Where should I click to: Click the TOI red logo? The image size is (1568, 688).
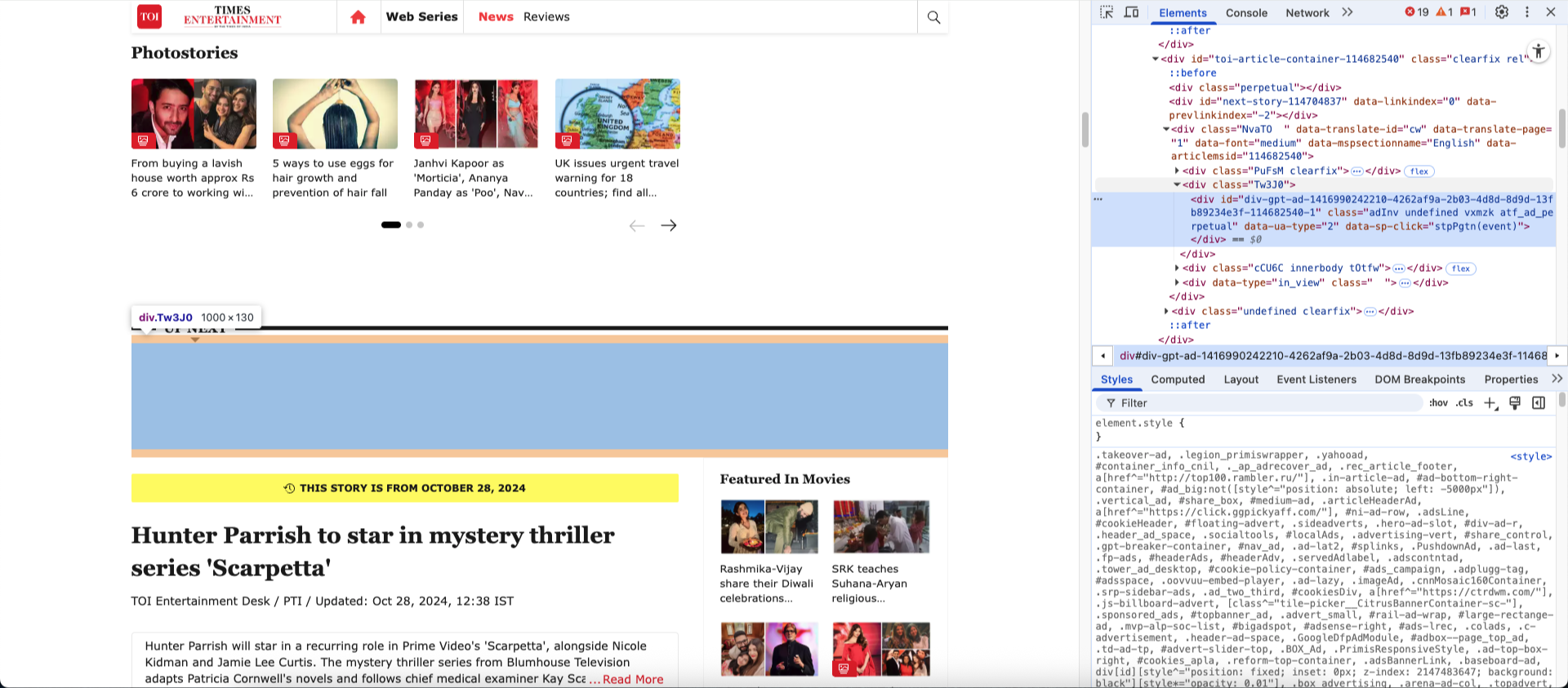[x=149, y=16]
